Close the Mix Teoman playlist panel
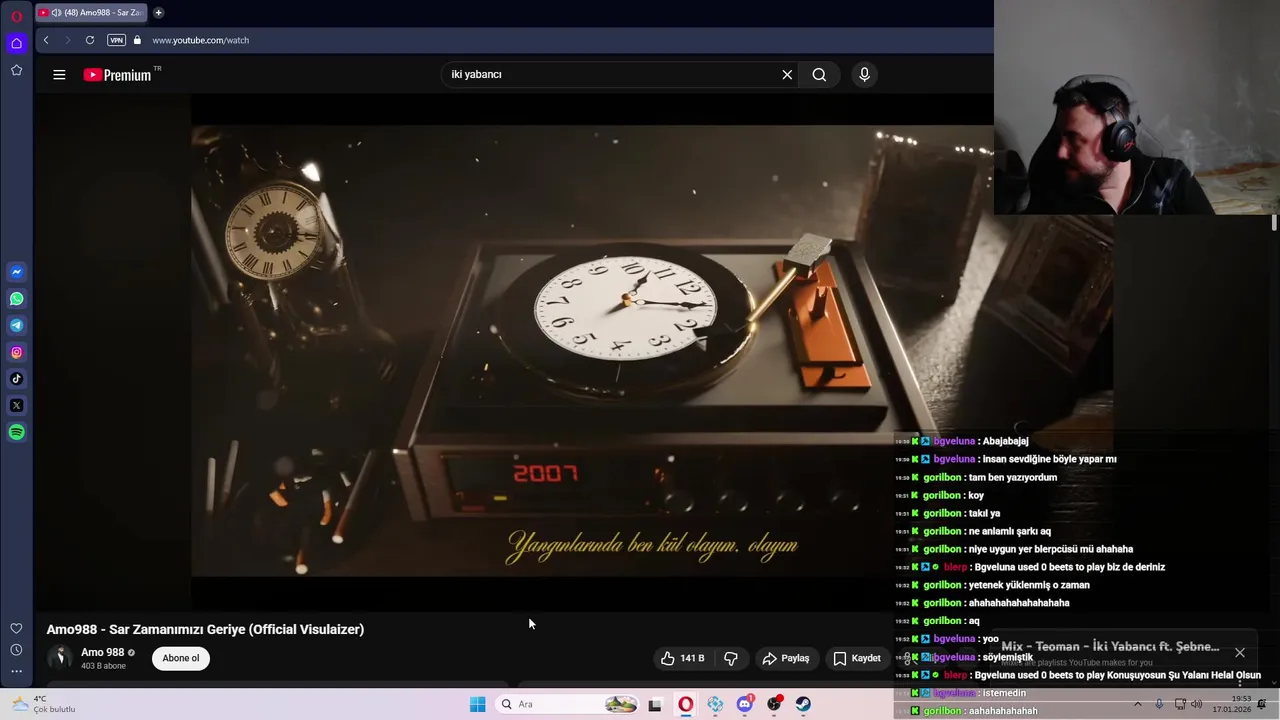The image size is (1280, 720). (1240, 652)
